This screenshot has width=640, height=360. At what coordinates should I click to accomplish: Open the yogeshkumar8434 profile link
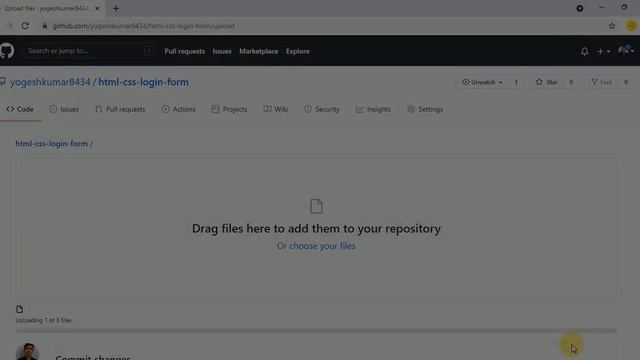50,82
